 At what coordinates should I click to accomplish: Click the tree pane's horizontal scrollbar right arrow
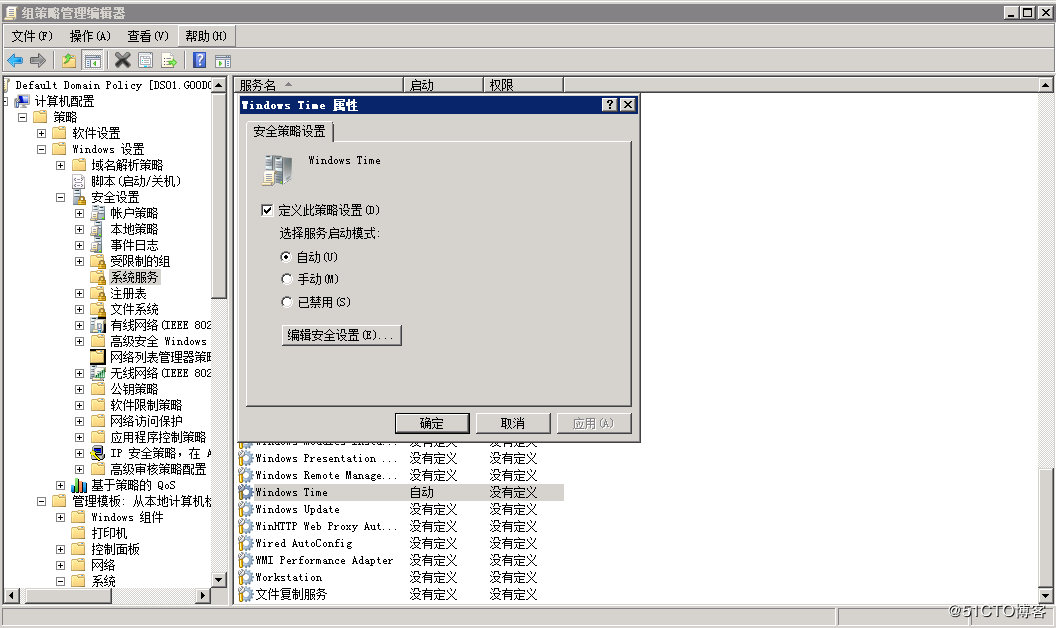tap(203, 596)
